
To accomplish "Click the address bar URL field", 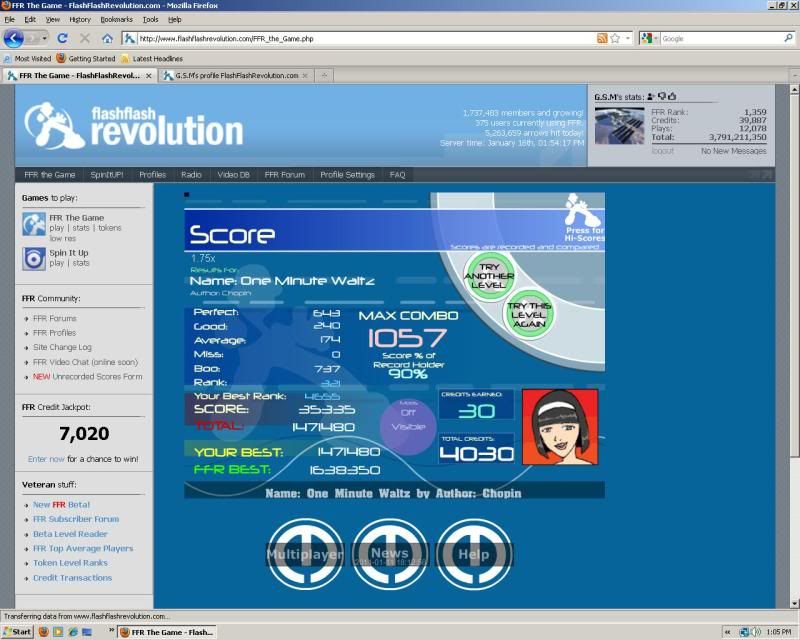I will (x=365, y=38).
